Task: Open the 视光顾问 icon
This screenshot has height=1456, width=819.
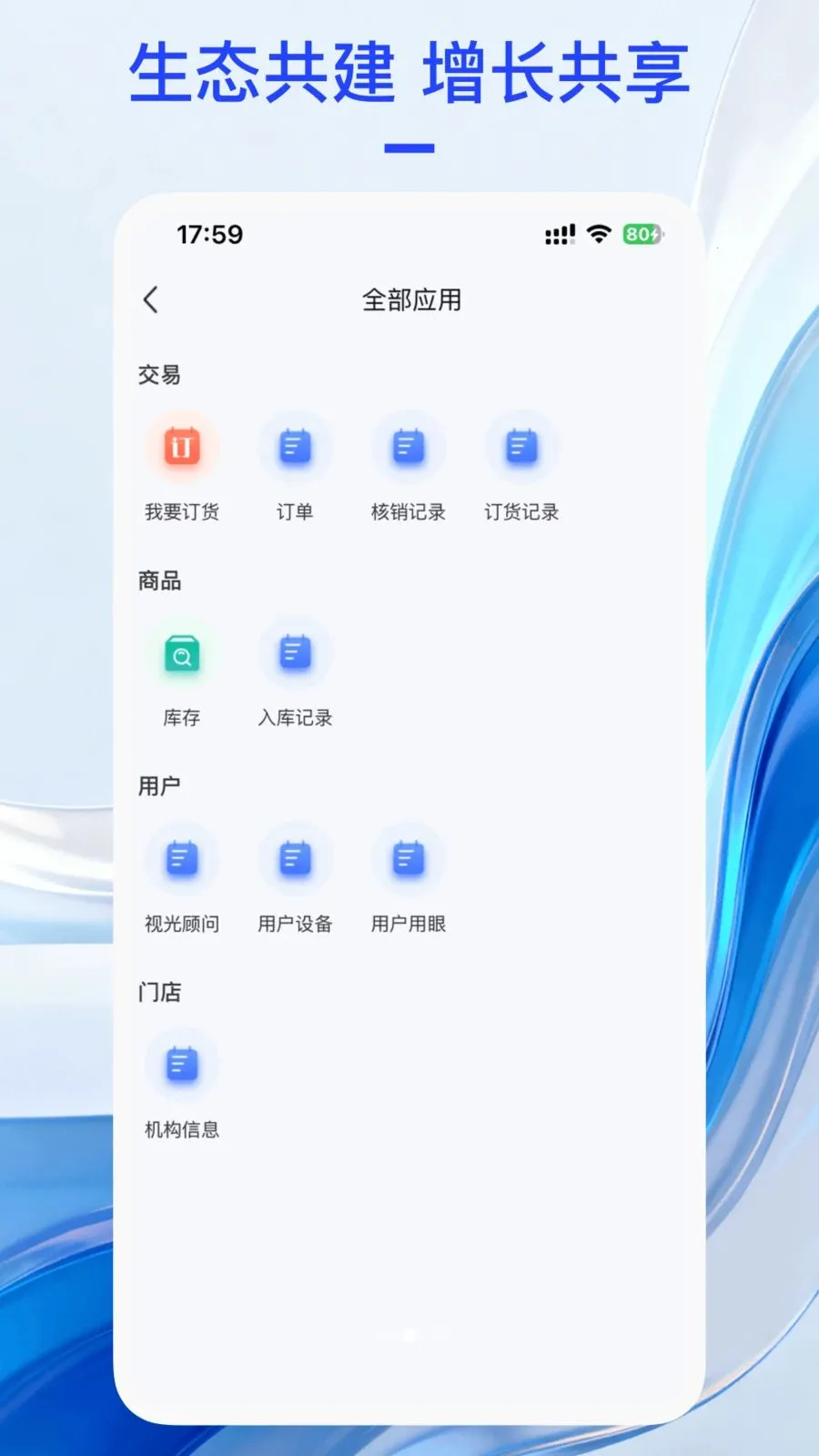Action: tap(182, 859)
